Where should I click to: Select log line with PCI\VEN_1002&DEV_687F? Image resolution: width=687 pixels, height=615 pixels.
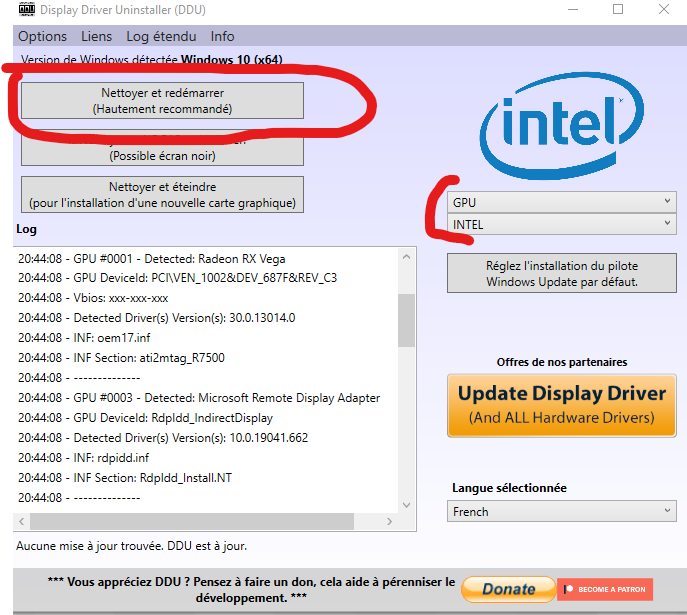coord(177,278)
